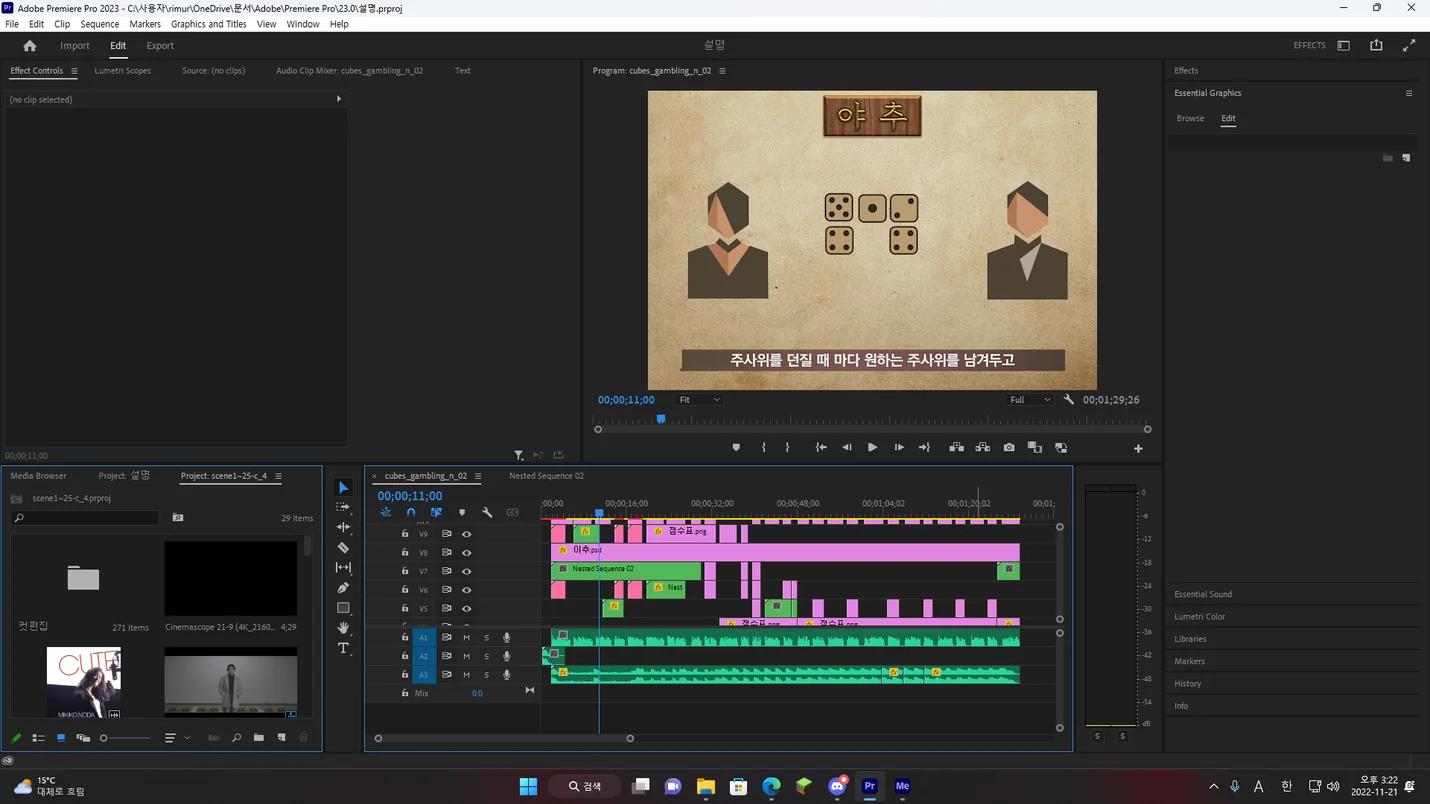Image resolution: width=1430 pixels, height=804 pixels.
Task: Add a marker in the timeline
Action: pos(461,512)
